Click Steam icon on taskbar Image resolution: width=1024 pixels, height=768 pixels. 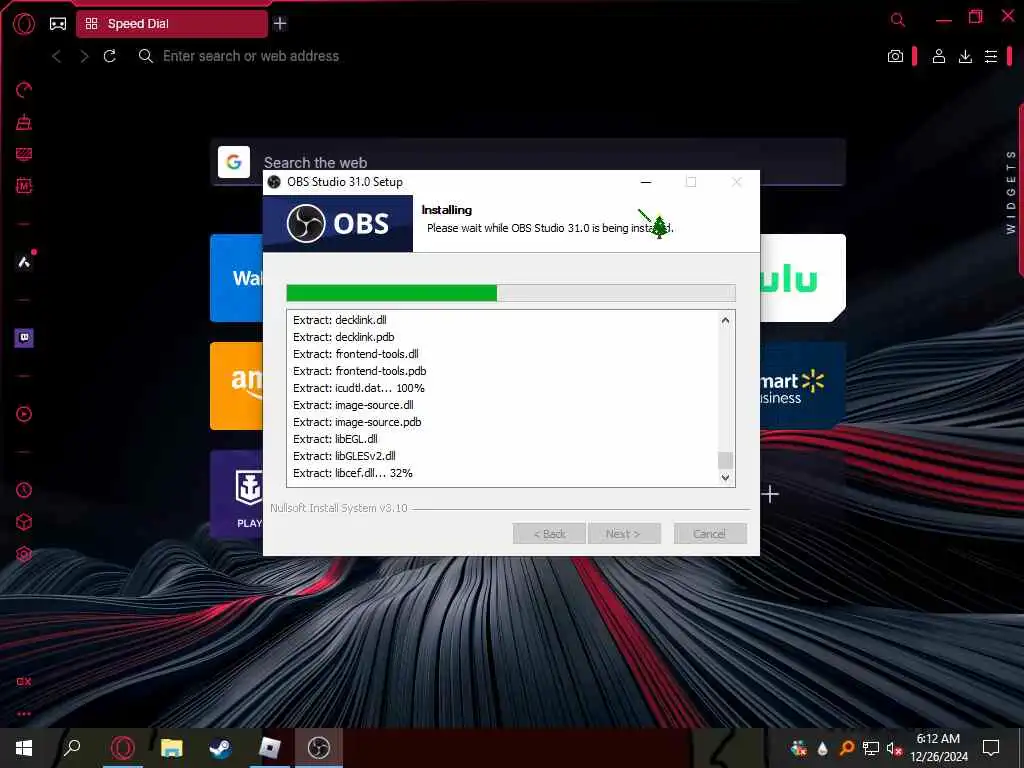point(220,748)
